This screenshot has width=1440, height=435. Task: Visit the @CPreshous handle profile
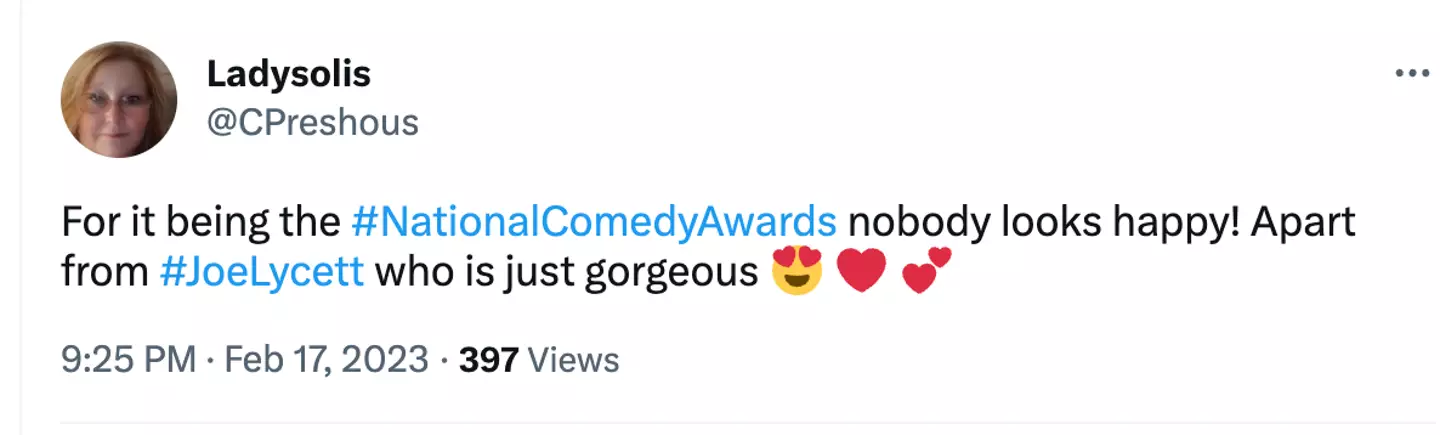[312, 123]
